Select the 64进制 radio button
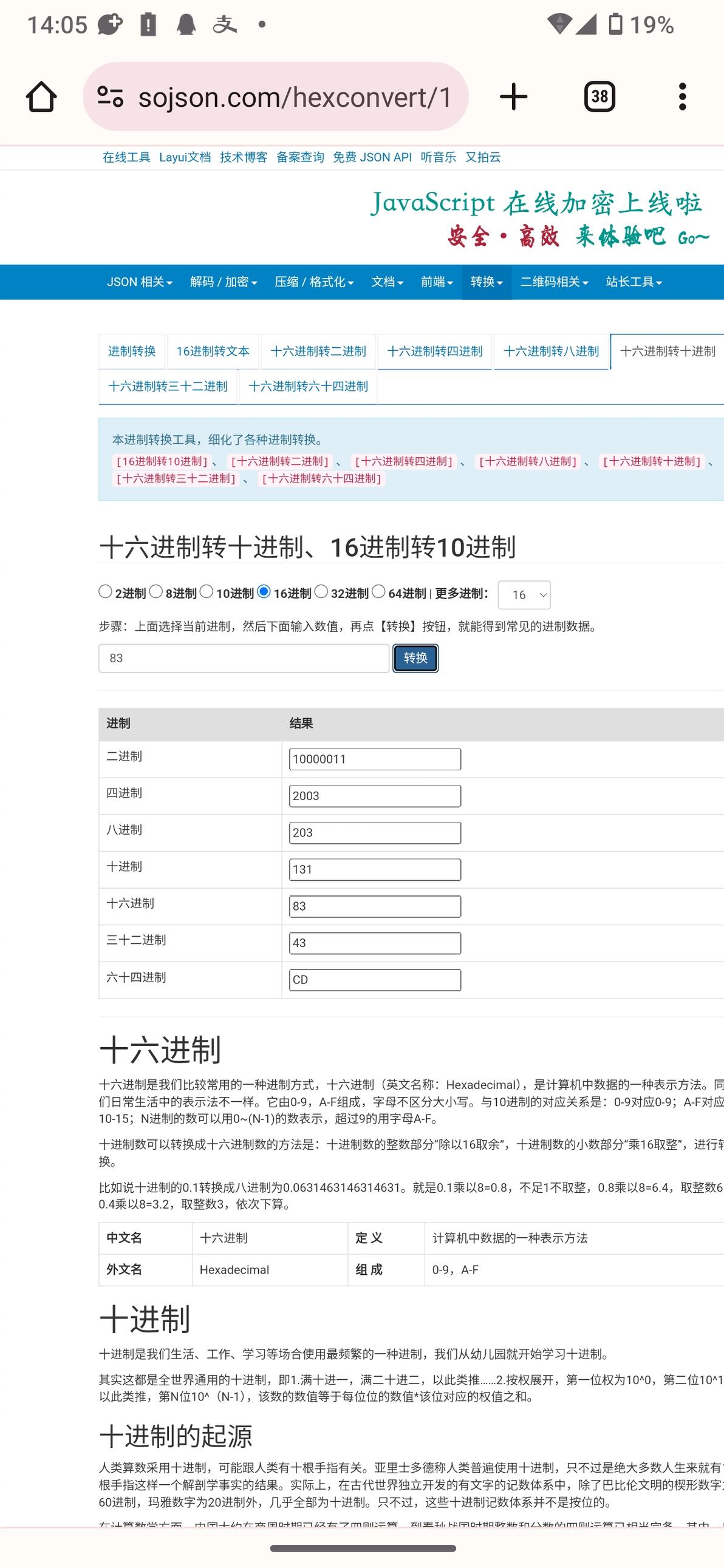 378,591
